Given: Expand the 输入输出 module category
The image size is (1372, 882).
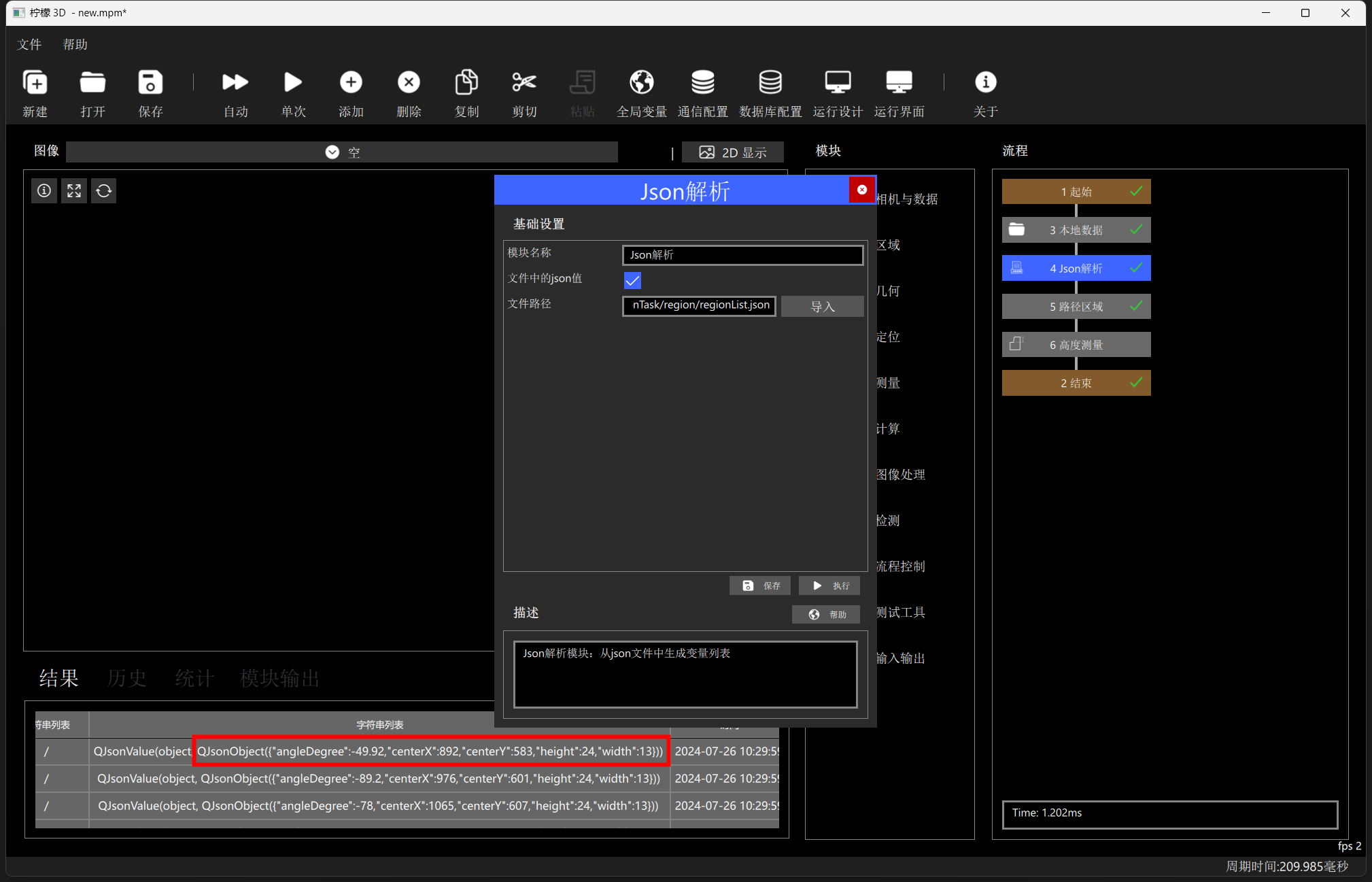Looking at the screenshot, I should (901, 658).
